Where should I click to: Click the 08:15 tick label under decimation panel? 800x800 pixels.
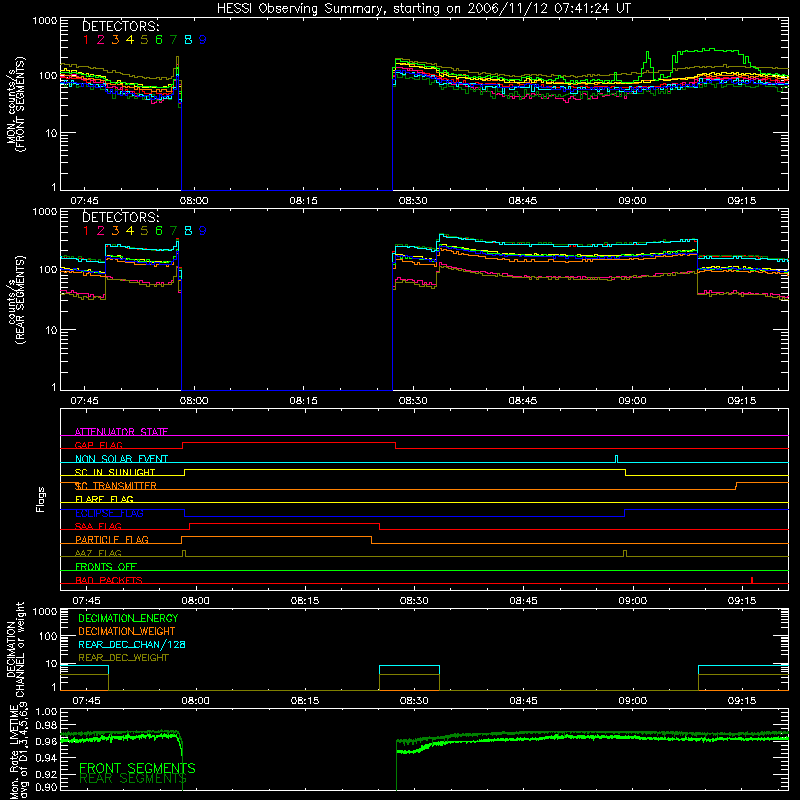coord(305,701)
